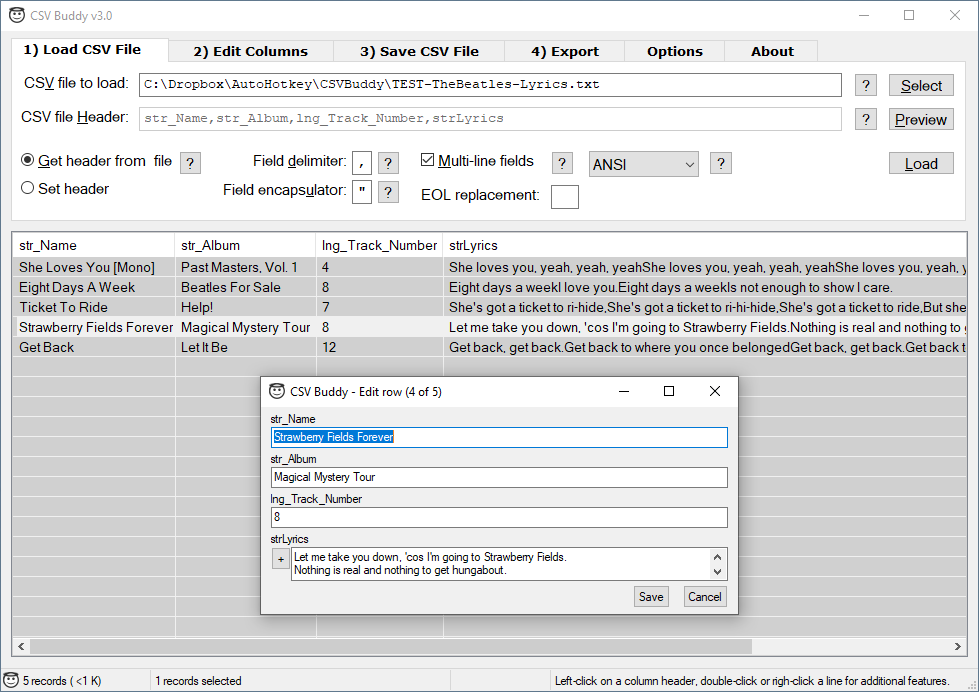Sort by lng_Track_Number column header

(379, 245)
